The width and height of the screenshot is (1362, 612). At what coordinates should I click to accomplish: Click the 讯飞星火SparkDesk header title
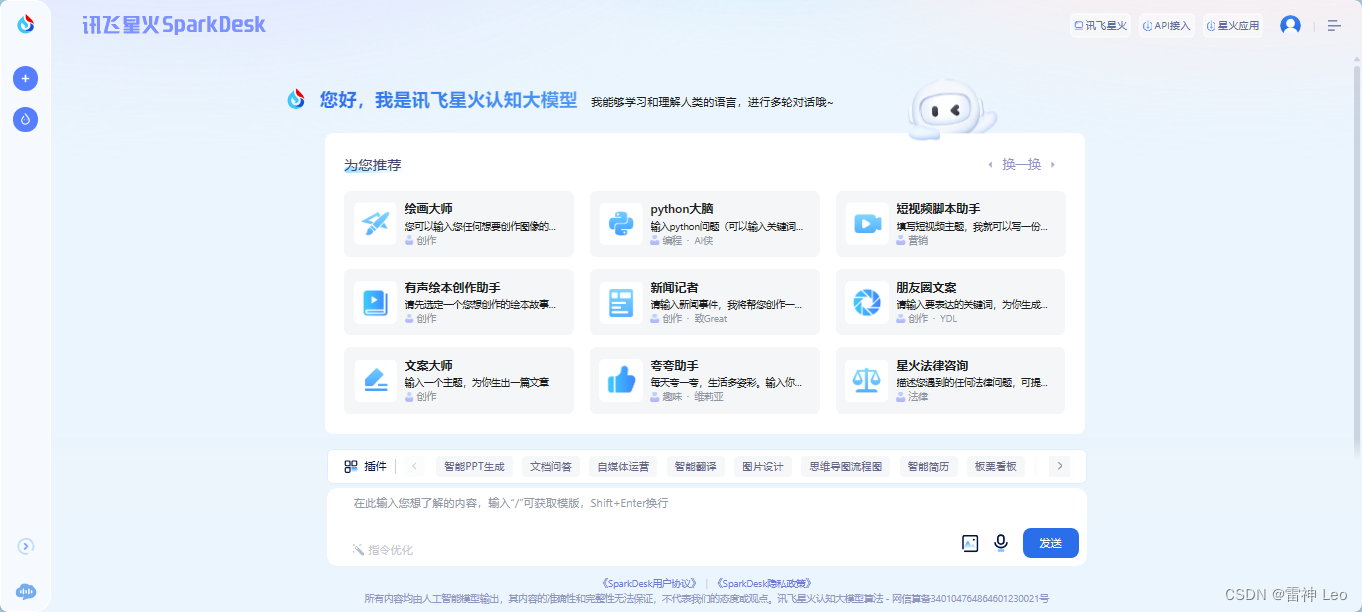click(174, 25)
